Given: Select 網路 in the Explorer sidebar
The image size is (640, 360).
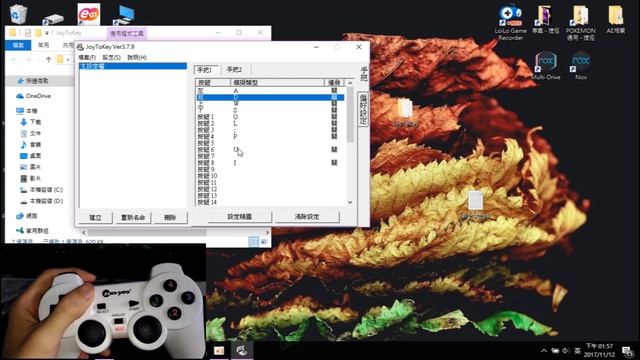Looking at the screenshot, I should point(31,216).
